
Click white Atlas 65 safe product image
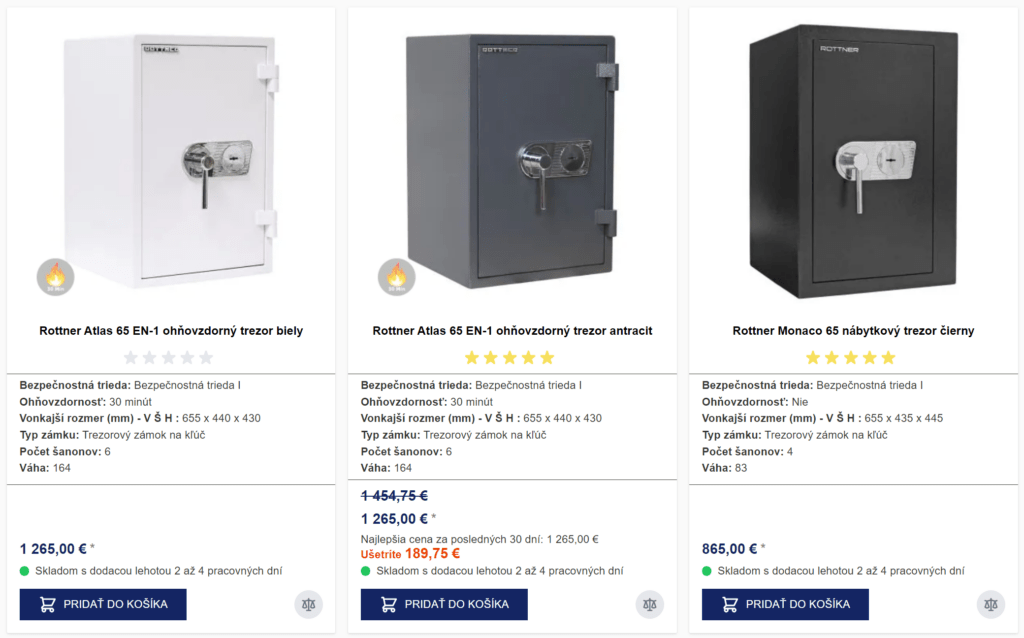171,160
